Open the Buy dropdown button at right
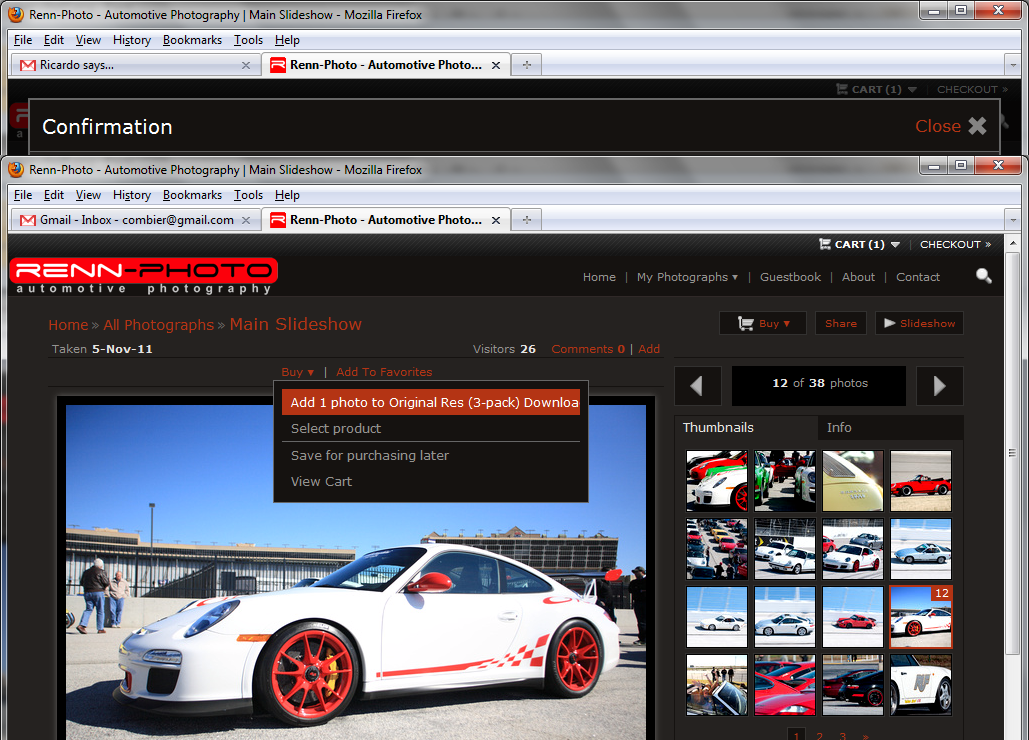 click(x=762, y=323)
